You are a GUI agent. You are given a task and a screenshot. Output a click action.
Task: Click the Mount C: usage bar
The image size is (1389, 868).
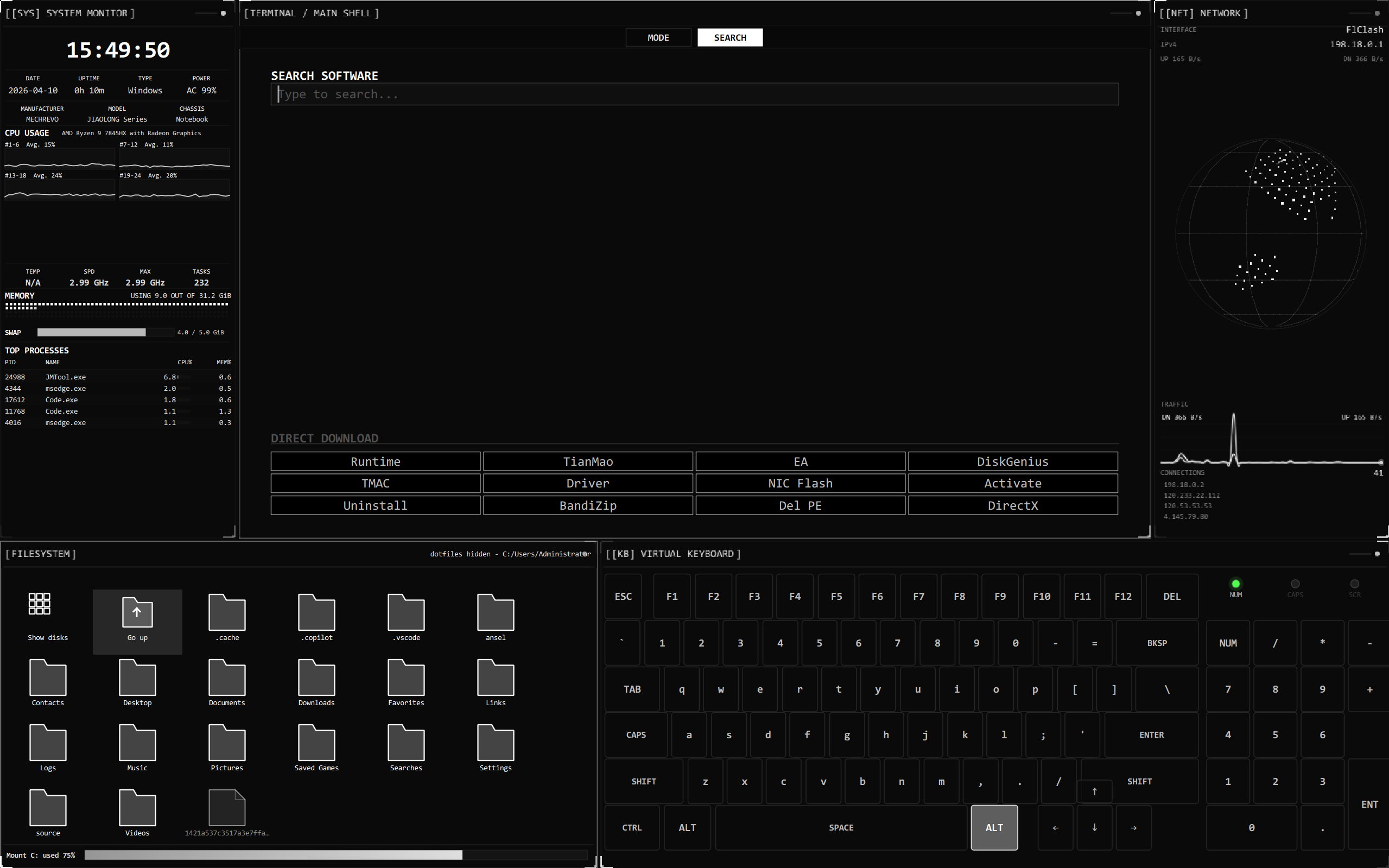(336, 855)
